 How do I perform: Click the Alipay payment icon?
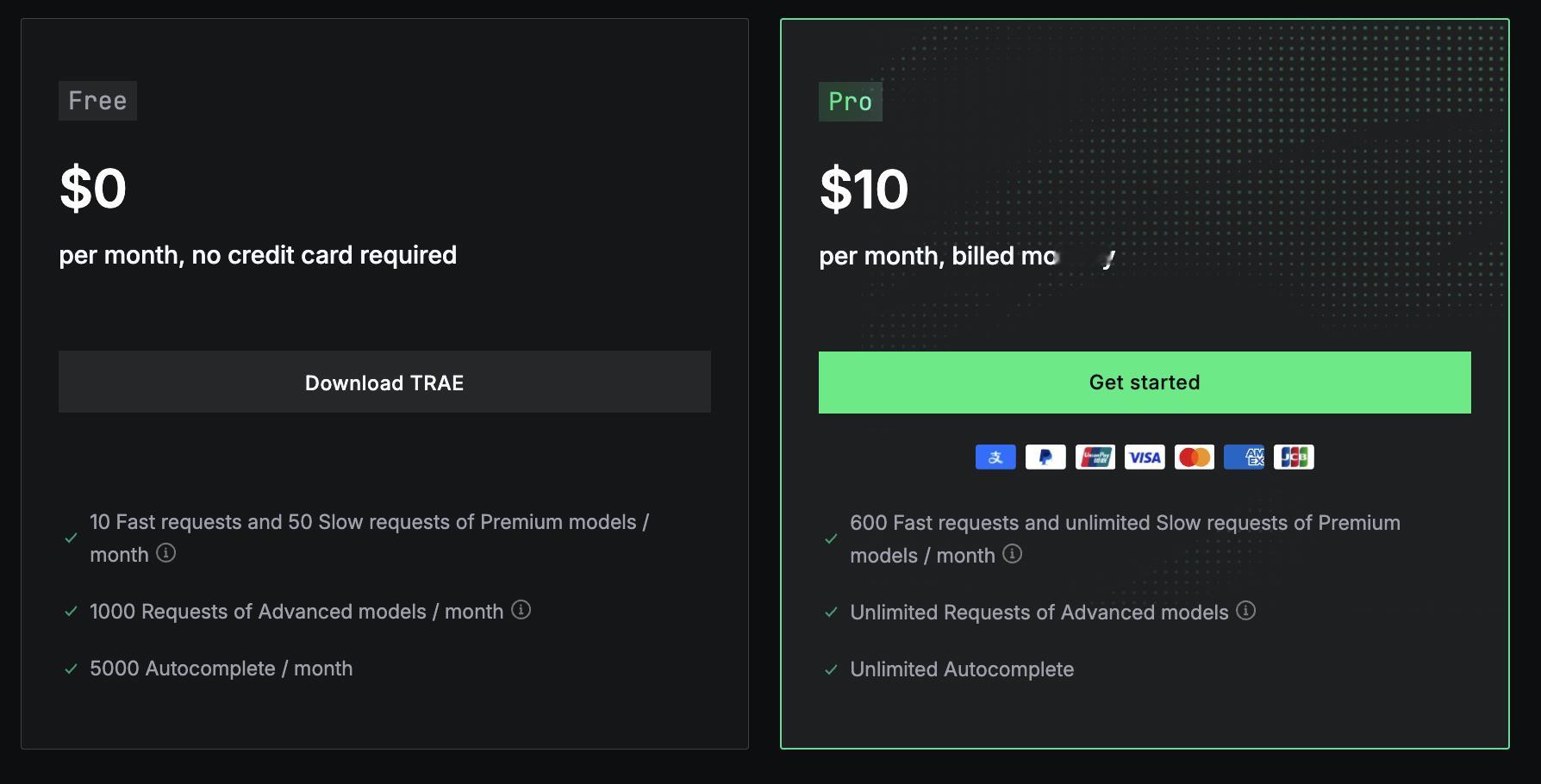coord(995,457)
